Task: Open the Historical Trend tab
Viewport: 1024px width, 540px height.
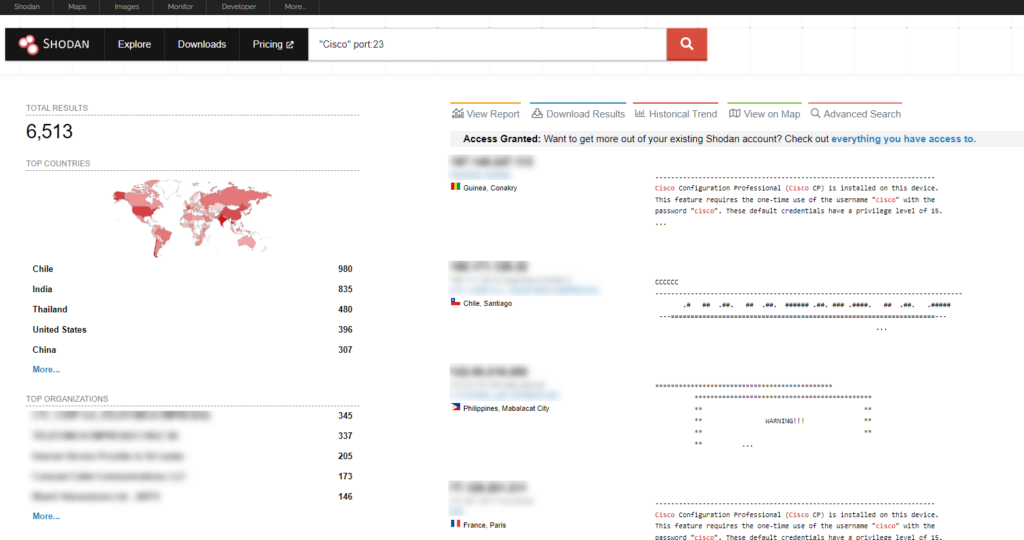Action: tap(676, 114)
